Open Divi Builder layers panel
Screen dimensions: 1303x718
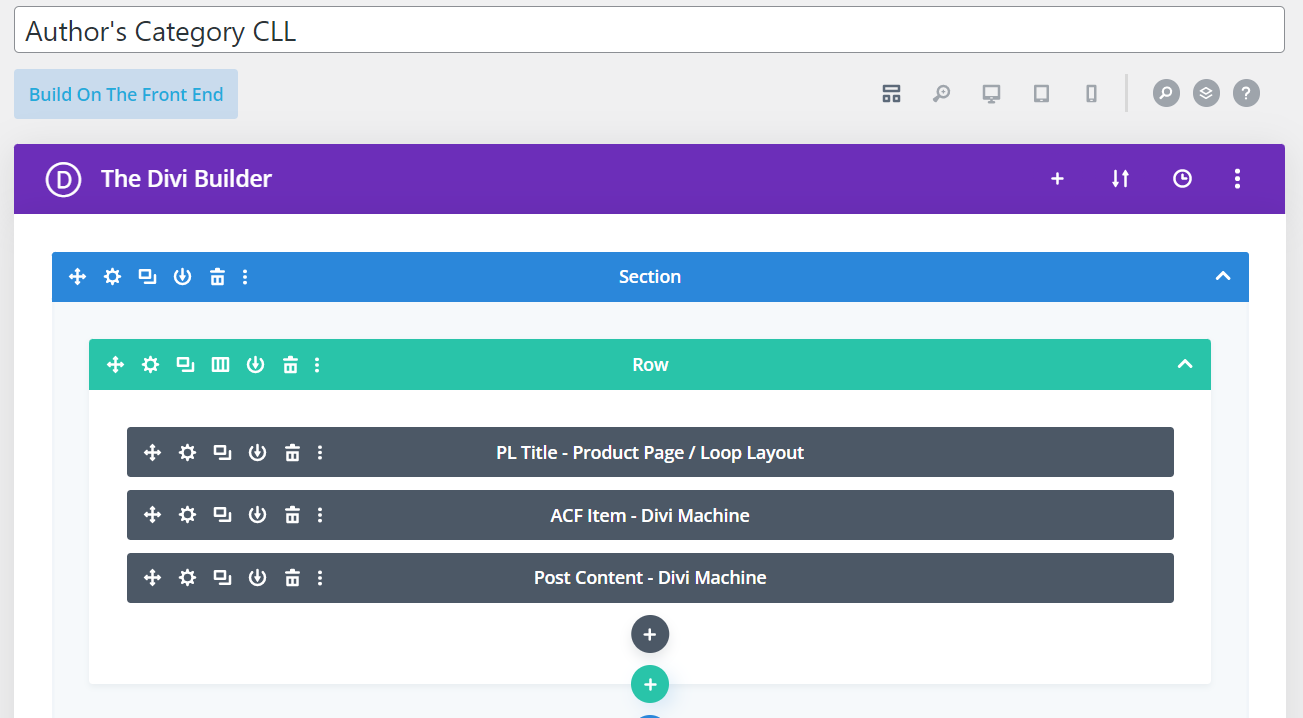tap(1206, 94)
